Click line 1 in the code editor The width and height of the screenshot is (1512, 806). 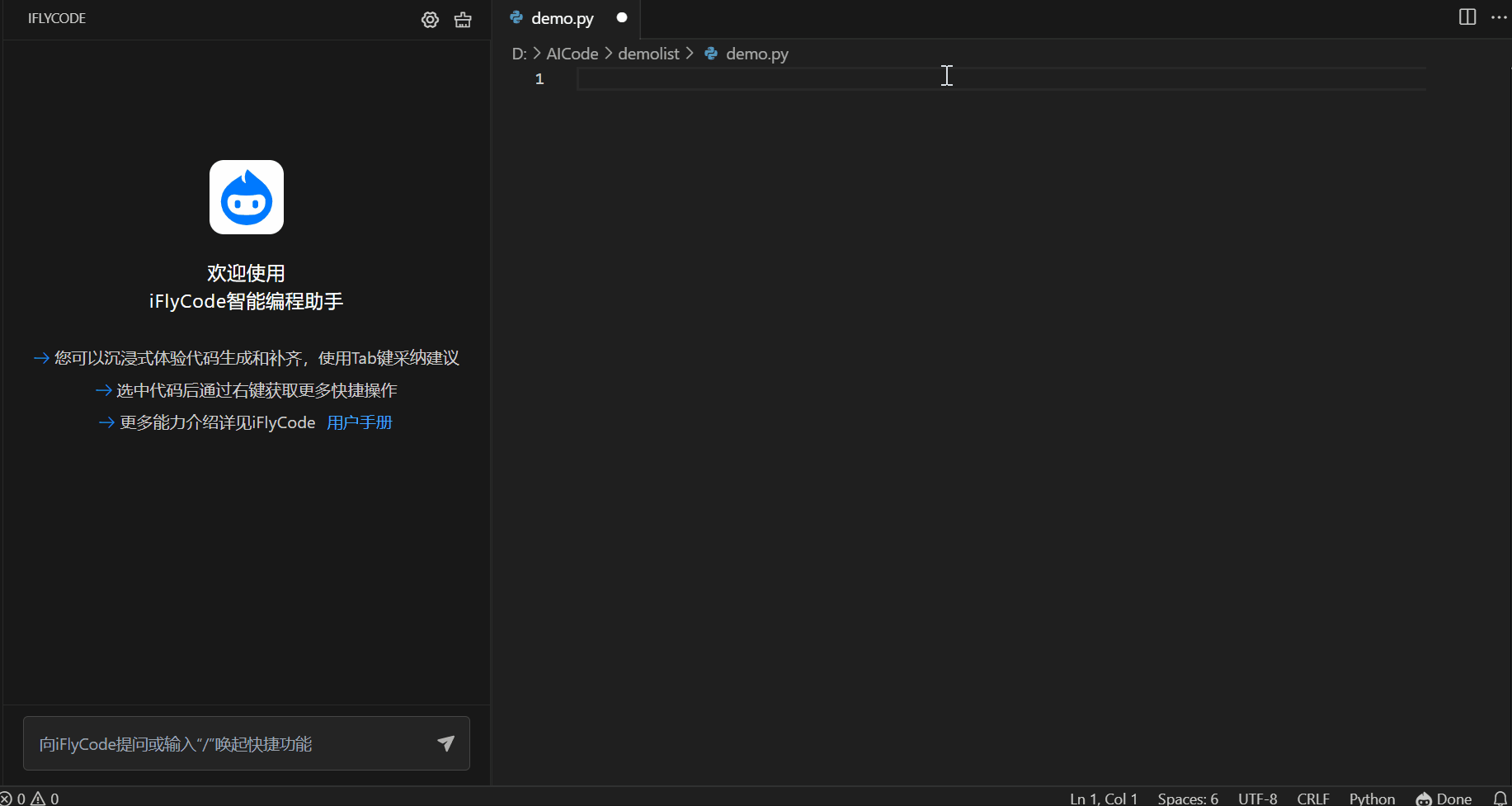tap(825, 79)
